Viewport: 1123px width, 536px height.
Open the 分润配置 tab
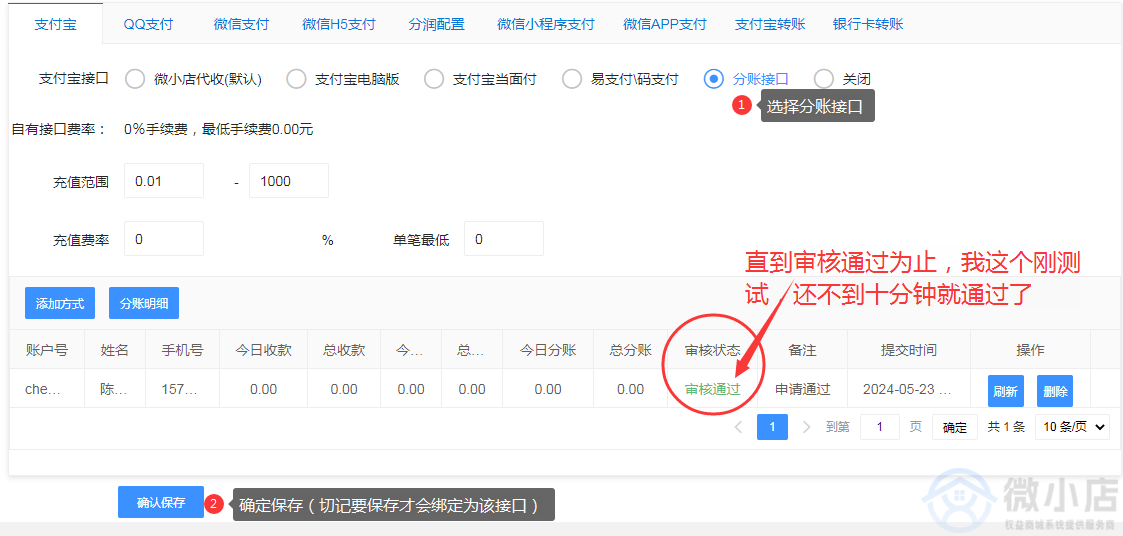pos(436,24)
